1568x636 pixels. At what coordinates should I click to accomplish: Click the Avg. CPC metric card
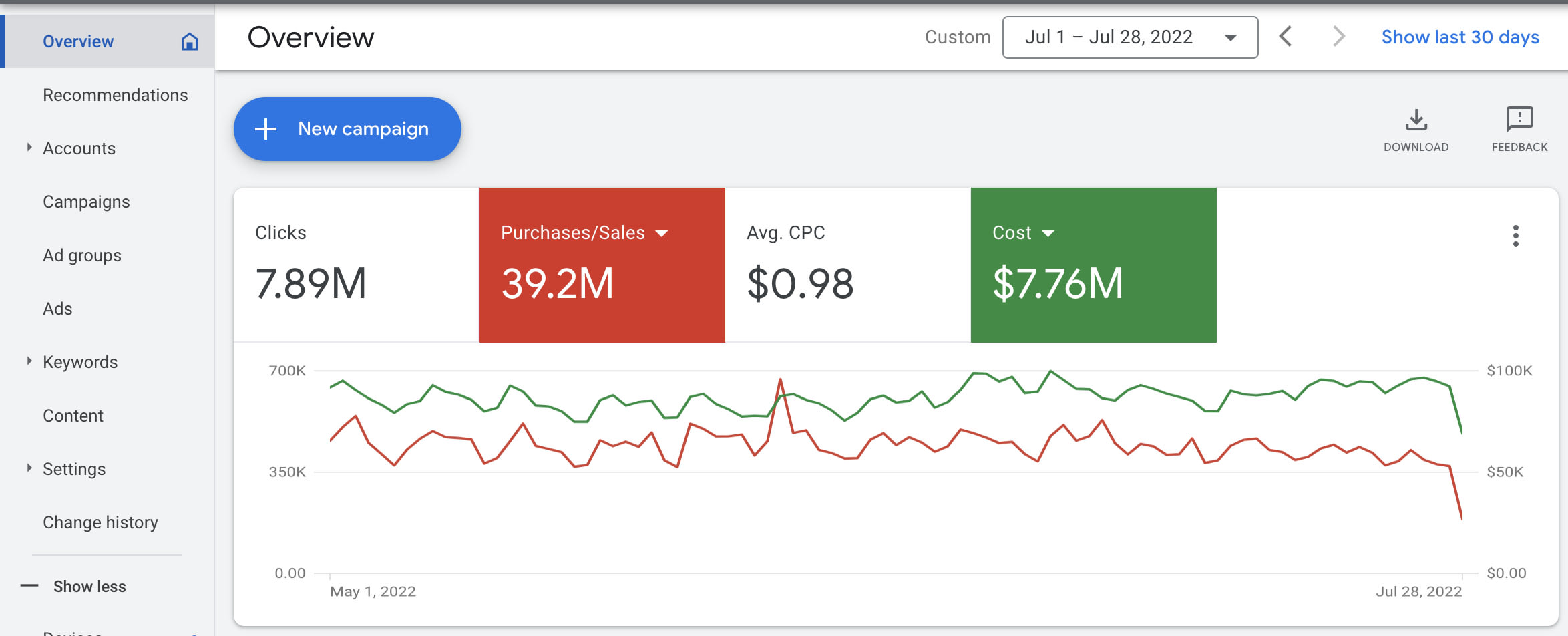click(847, 265)
